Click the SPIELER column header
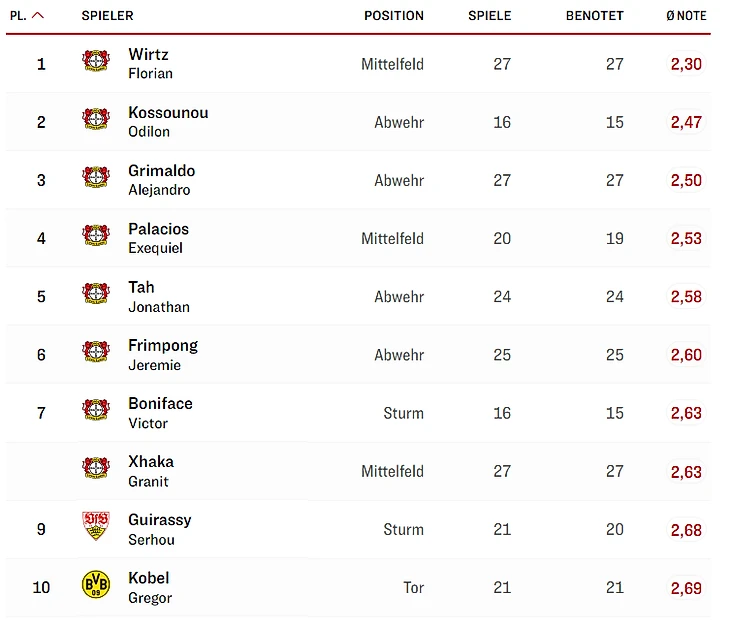730x621 pixels. click(107, 16)
